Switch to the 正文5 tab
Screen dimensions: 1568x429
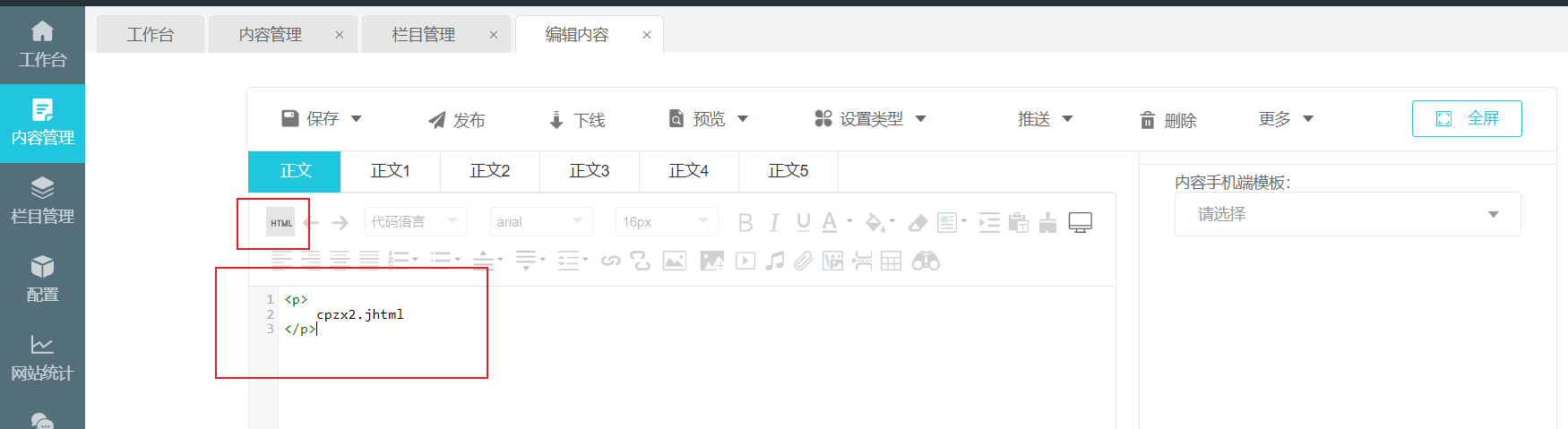click(788, 171)
